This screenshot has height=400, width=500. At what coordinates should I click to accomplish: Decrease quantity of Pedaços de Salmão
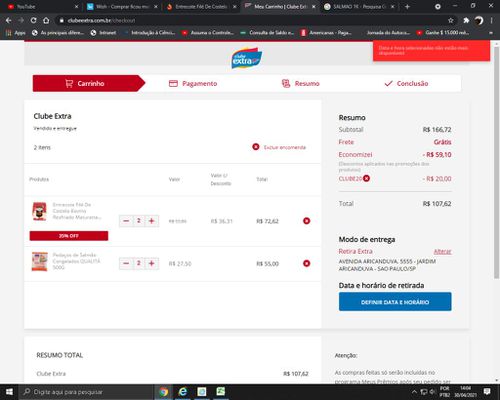126,263
